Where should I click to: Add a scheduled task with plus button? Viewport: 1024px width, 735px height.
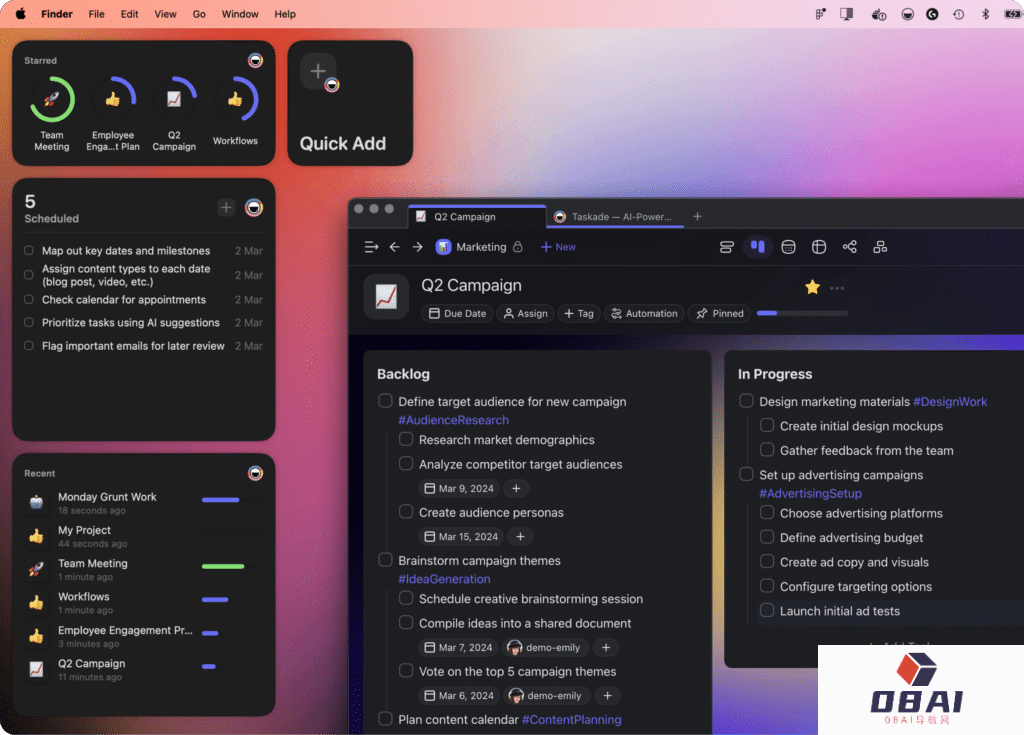point(226,208)
